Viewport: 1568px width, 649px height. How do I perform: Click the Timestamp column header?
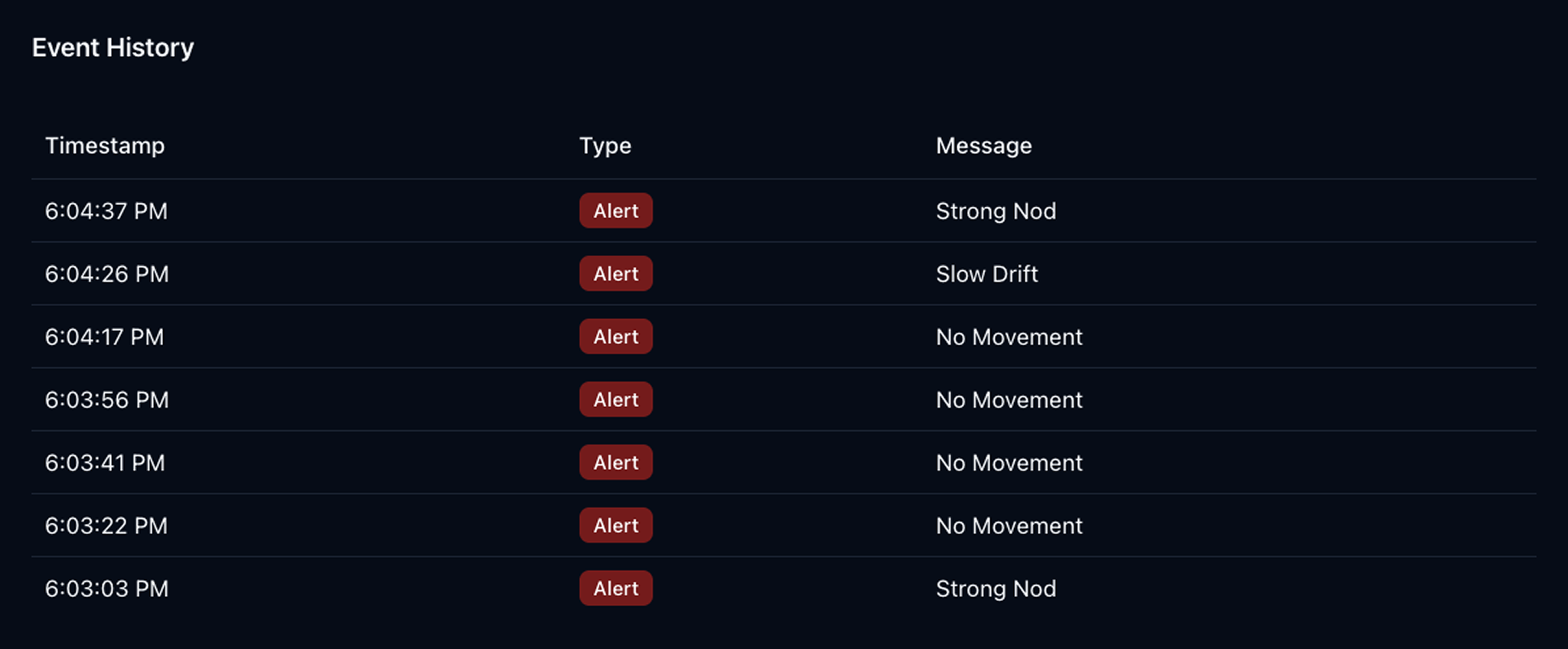105,145
